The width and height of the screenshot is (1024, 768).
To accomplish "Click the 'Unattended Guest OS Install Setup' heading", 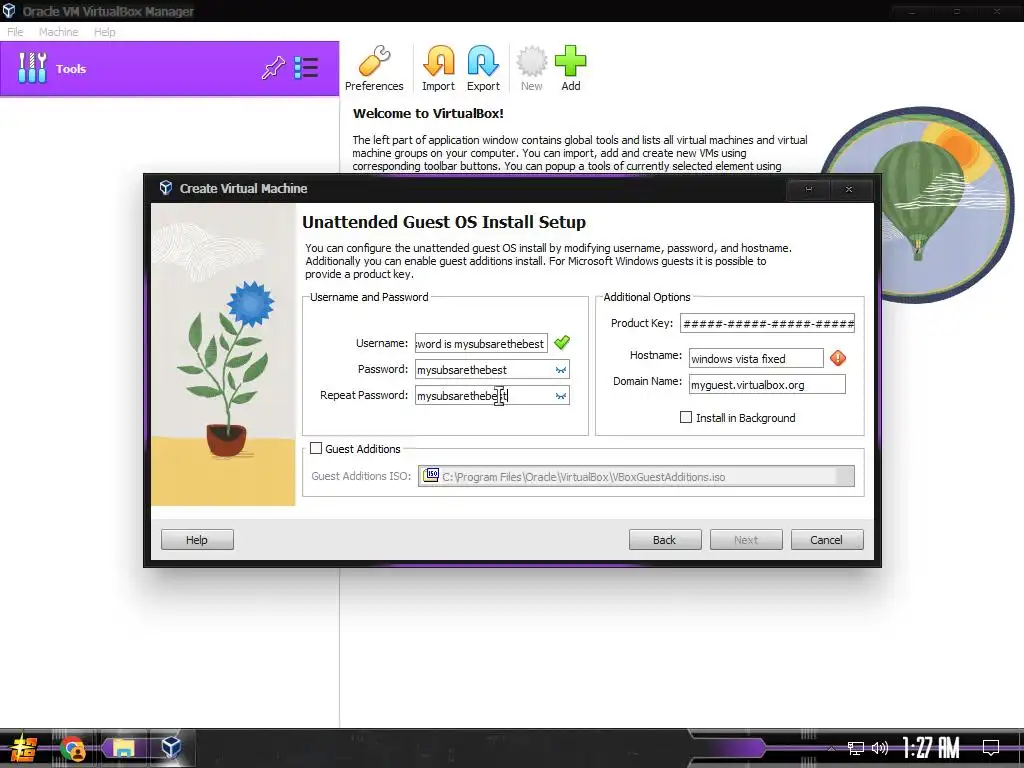I will 444,222.
